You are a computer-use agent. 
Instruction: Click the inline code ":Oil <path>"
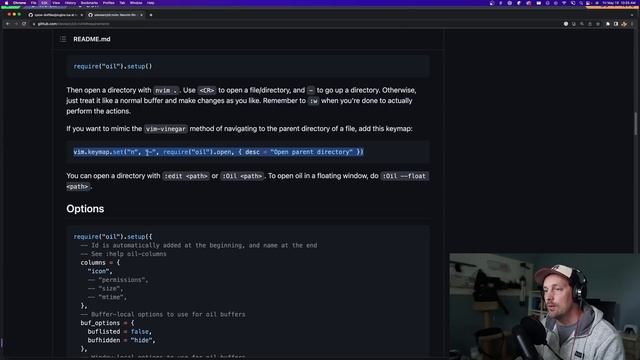(242, 176)
